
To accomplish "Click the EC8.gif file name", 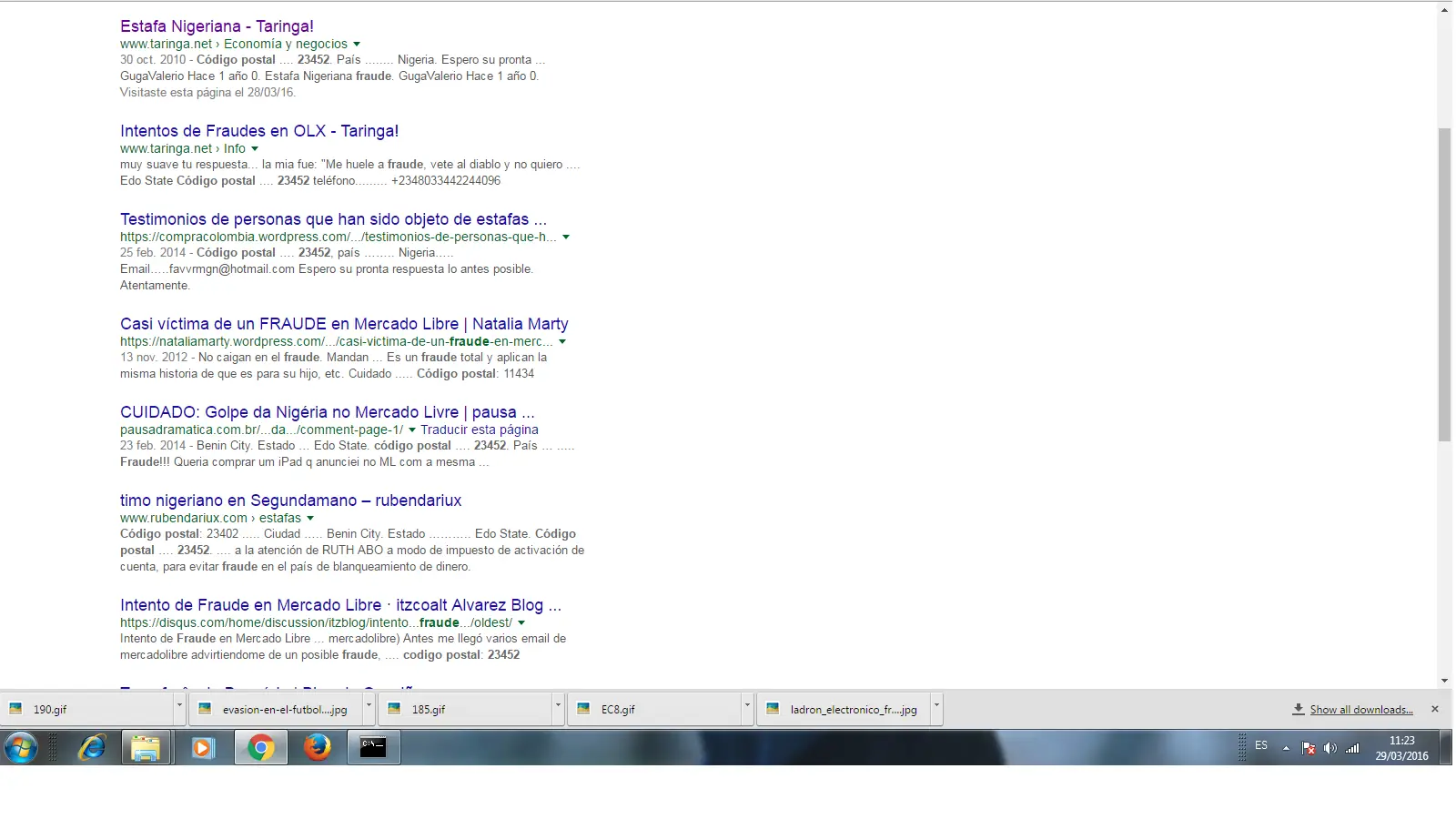I will [x=618, y=710].
